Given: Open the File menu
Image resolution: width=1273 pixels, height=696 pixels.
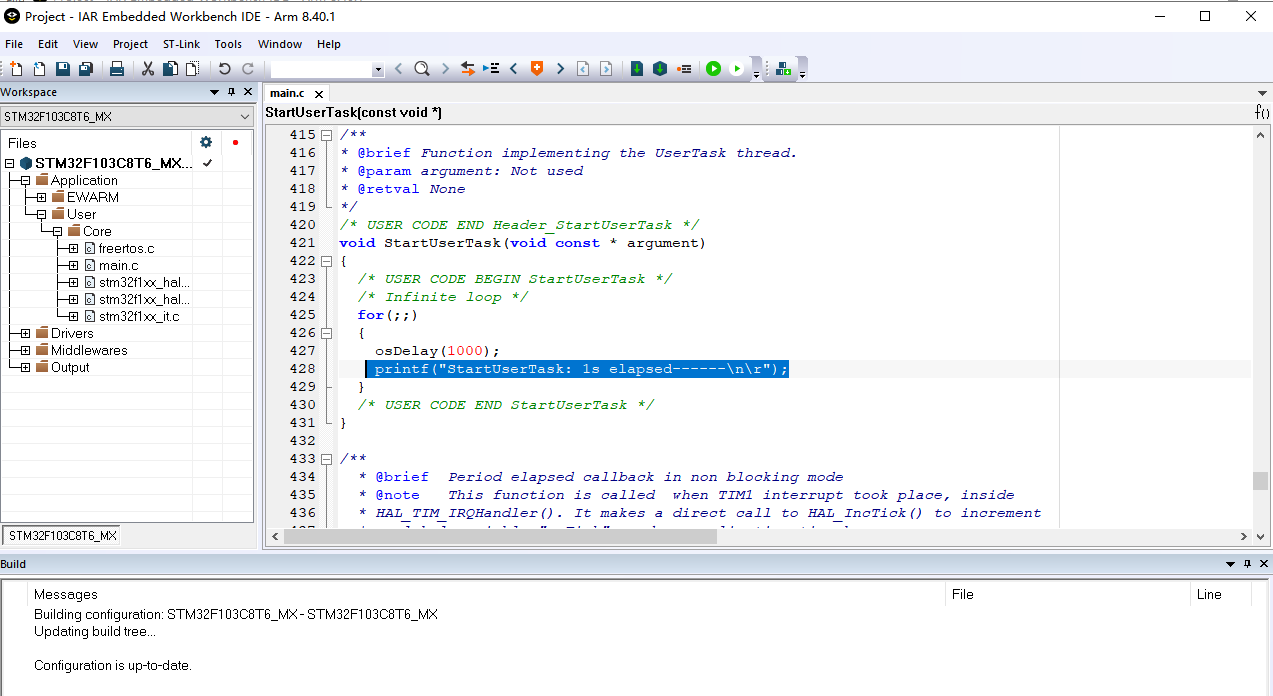Looking at the screenshot, I should click(x=14, y=44).
